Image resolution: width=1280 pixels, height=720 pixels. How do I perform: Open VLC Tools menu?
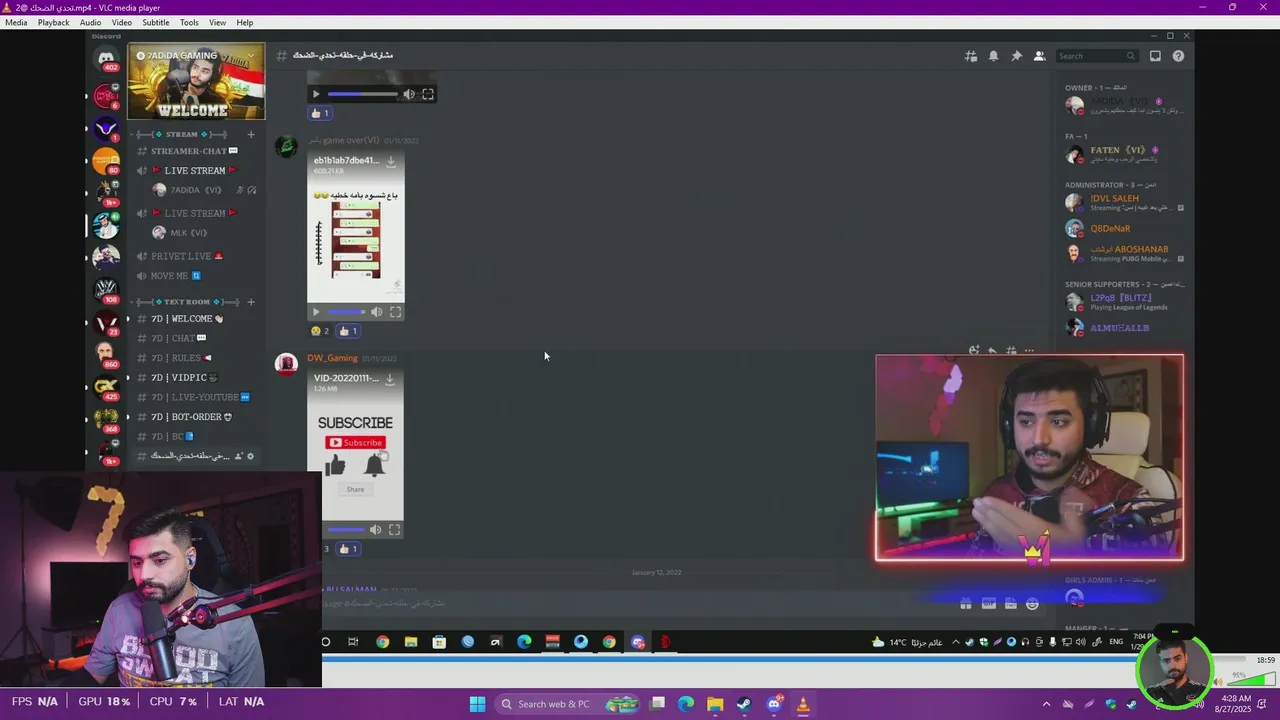point(189,22)
